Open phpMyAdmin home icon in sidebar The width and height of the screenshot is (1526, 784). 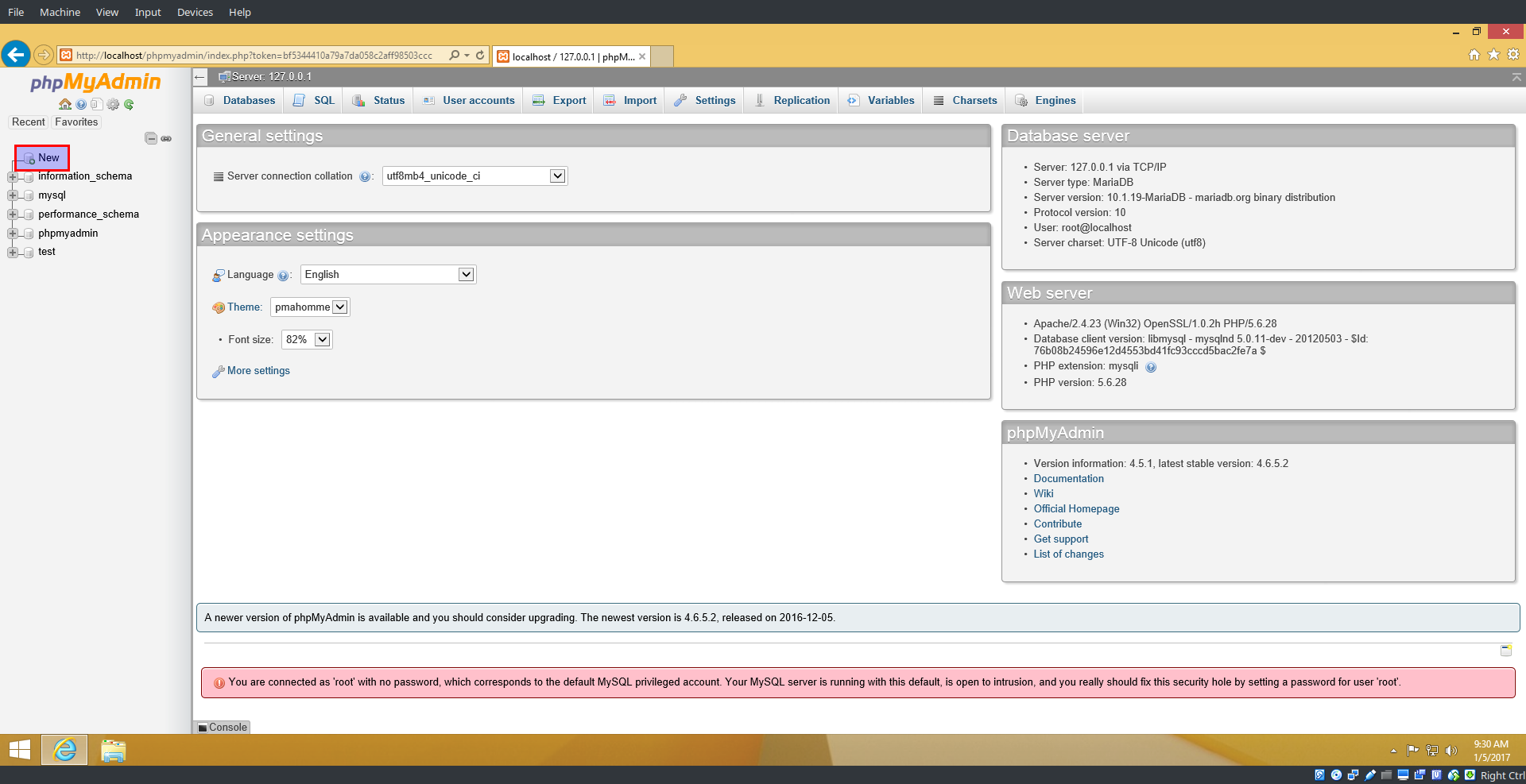(65, 104)
